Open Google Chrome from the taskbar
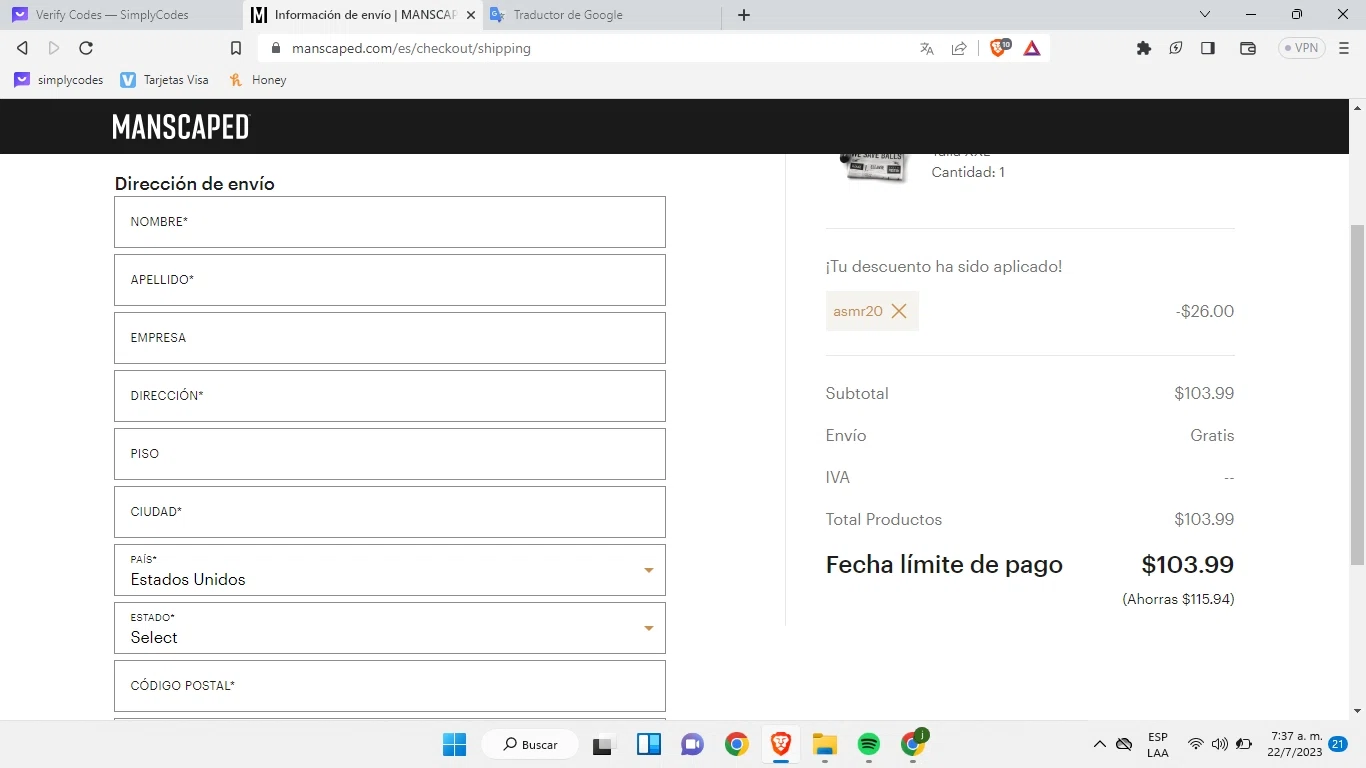The width and height of the screenshot is (1366, 768). pyautogui.click(x=737, y=744)
